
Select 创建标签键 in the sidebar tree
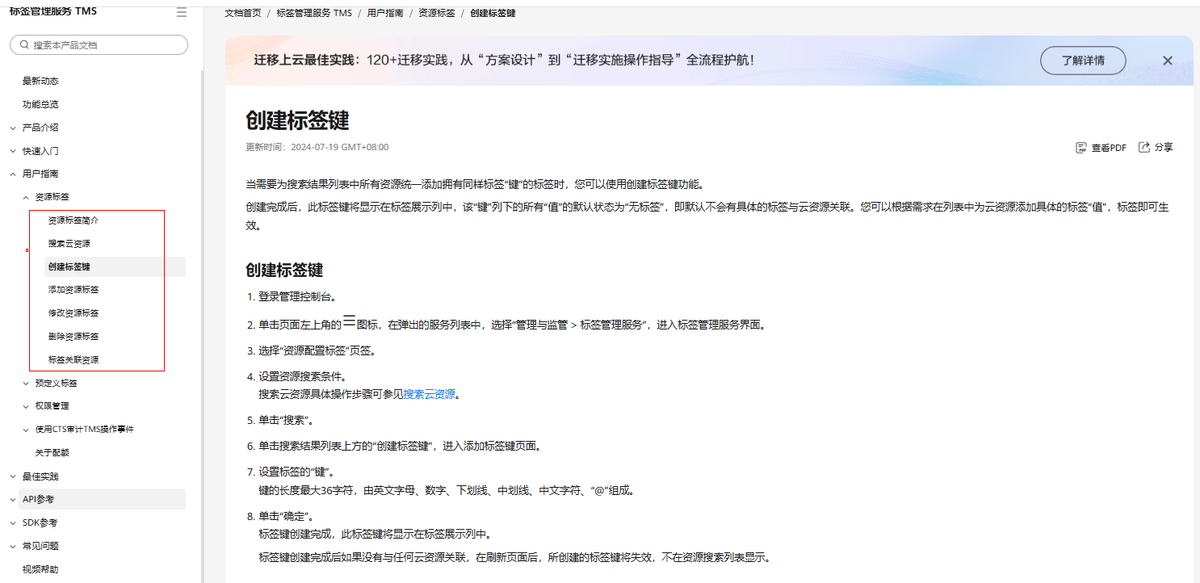coord(69,267)
